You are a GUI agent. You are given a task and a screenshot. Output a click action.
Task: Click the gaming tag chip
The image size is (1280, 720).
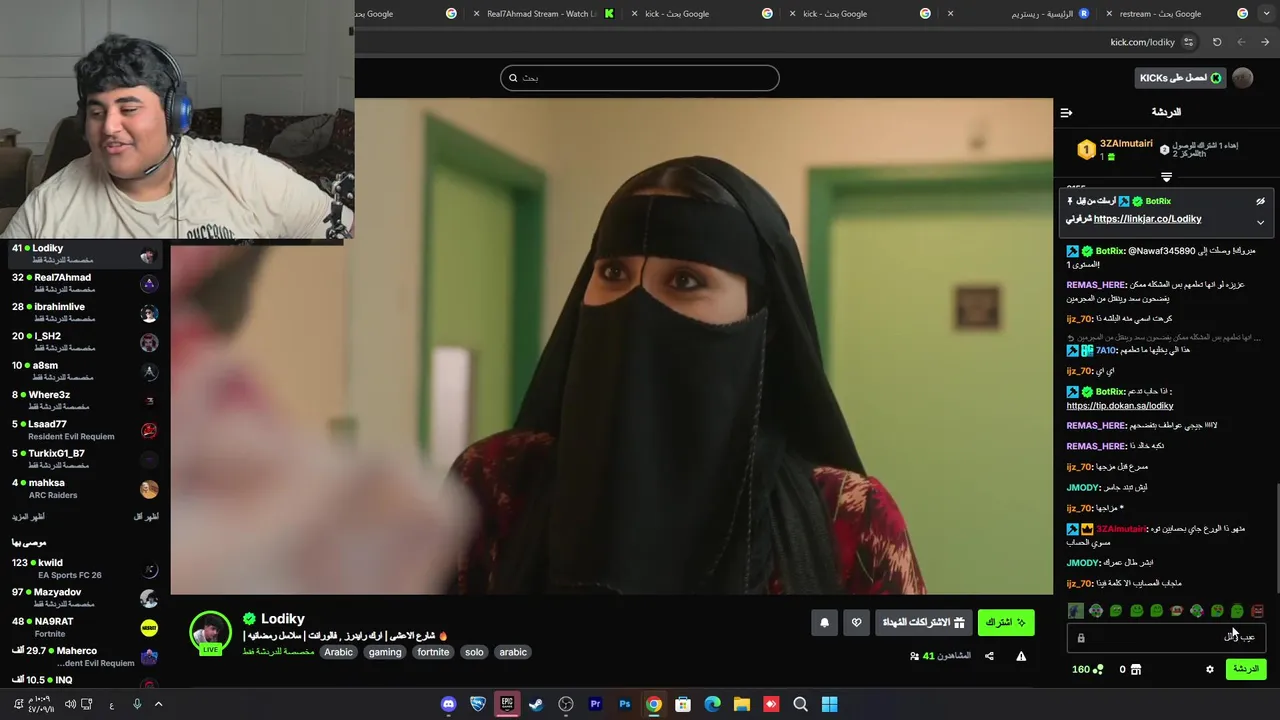click(384, 652)
